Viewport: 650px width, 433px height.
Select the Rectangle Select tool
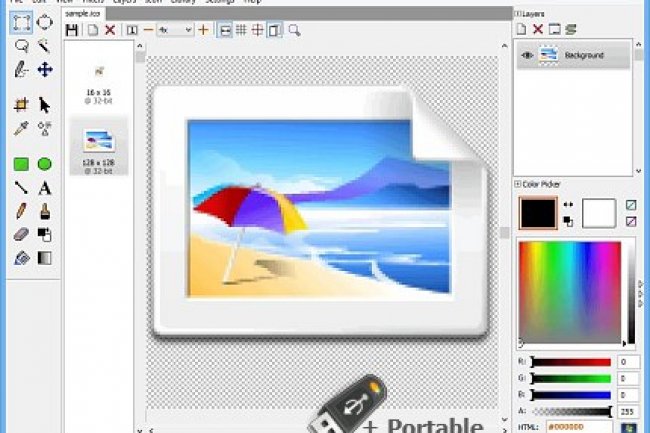[x=20, y=21]
